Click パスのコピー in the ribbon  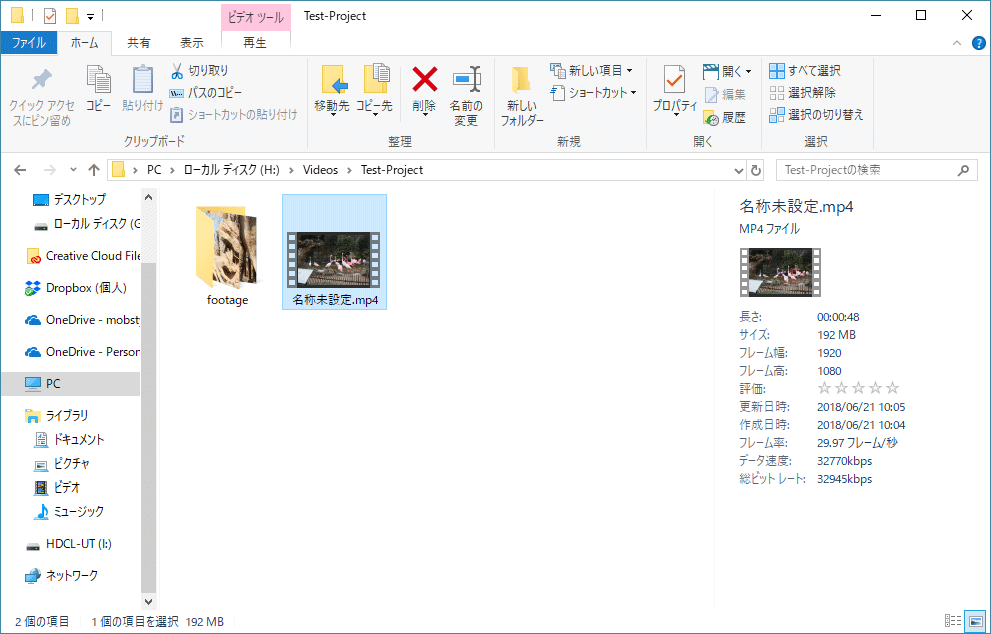click(x=206, y=93)
